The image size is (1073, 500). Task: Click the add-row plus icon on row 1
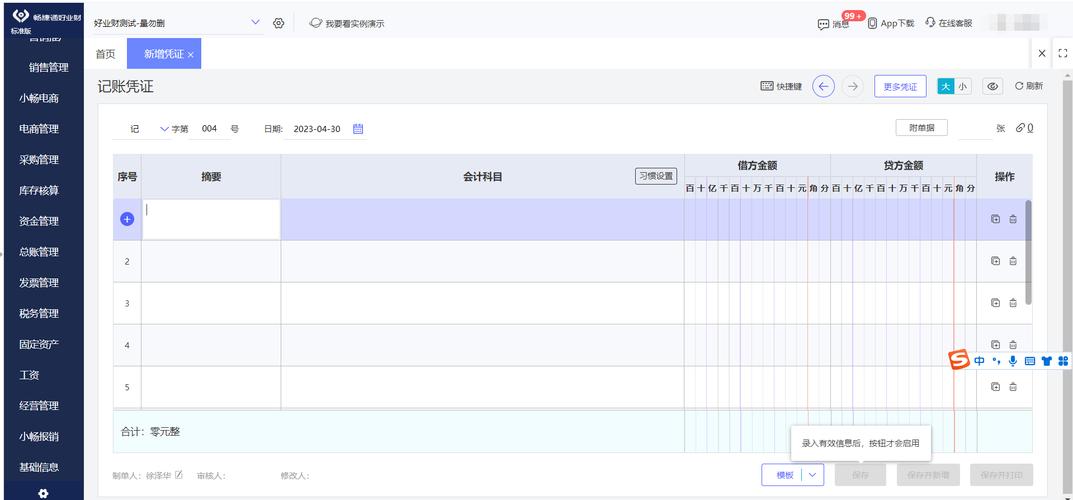tap(127, 219)
